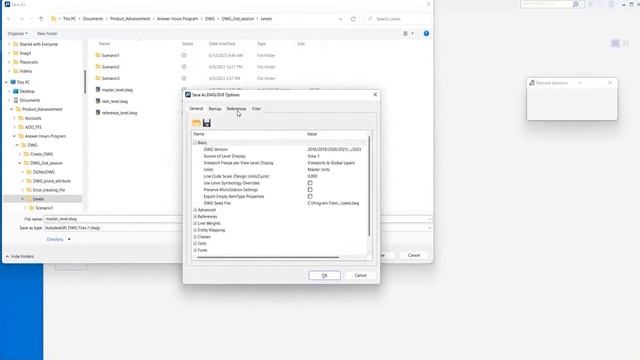
Task: Click the navigation tree vertical scrollbar
Action: (x=85, y=82)
